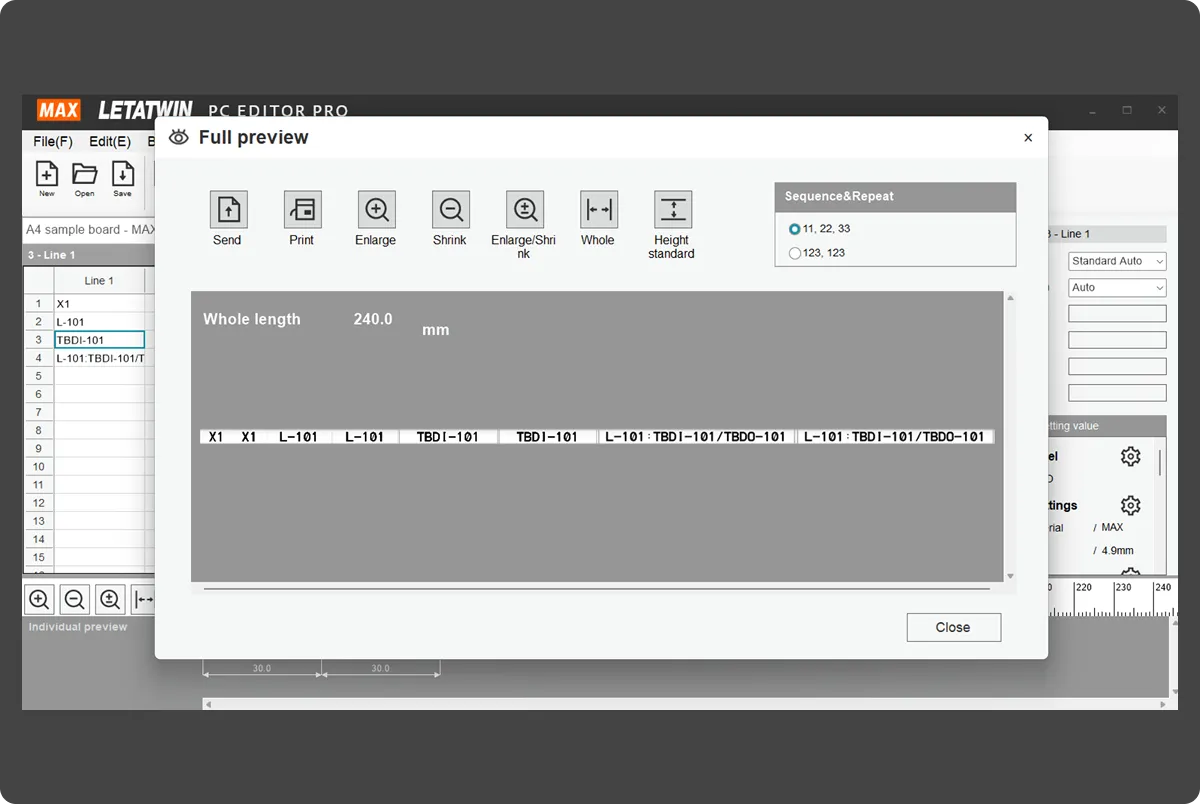Click the Whole width fit icon

[x=598, y=210]
